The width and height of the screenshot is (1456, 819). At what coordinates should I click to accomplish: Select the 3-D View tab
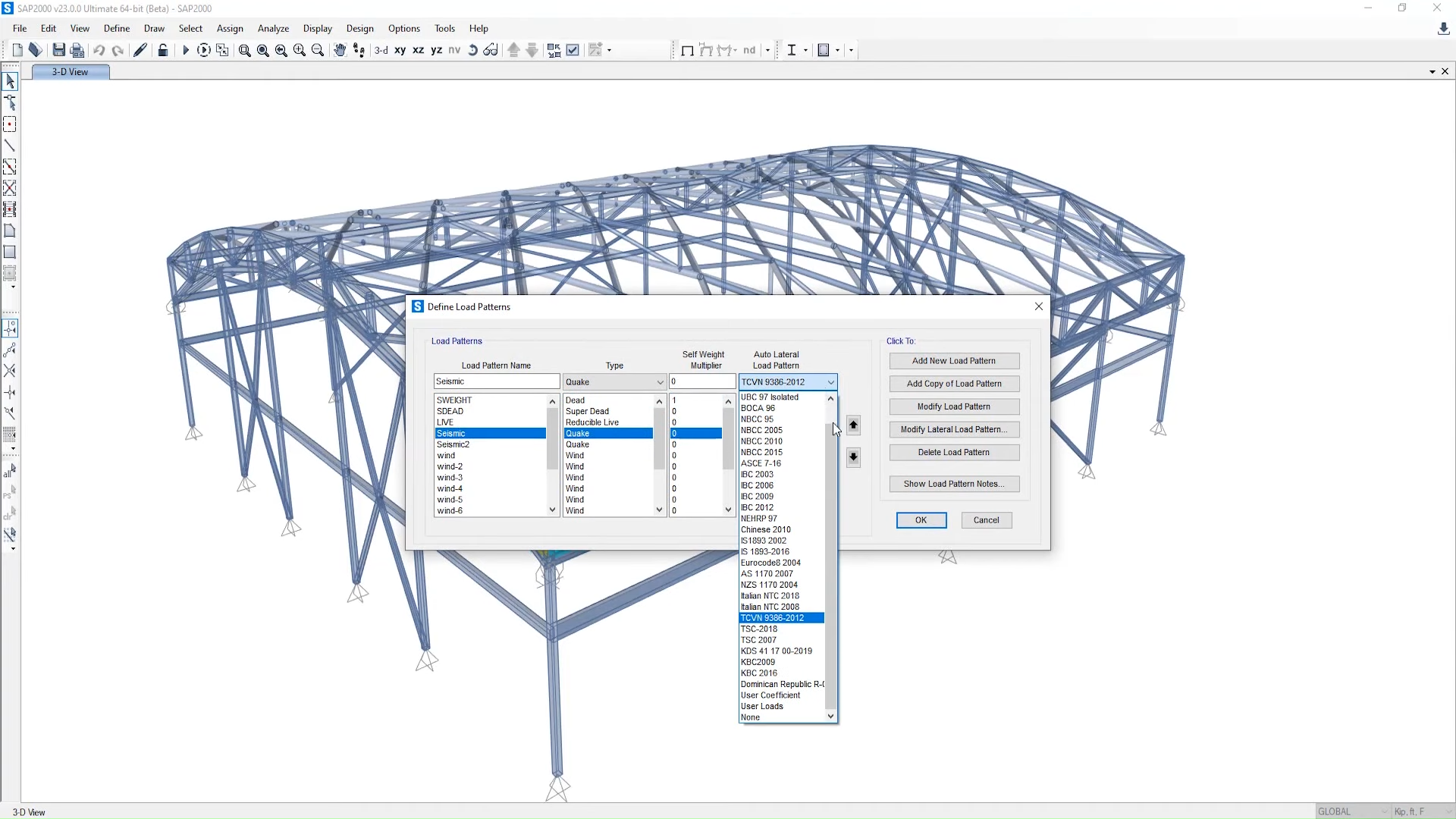point(71,72)
